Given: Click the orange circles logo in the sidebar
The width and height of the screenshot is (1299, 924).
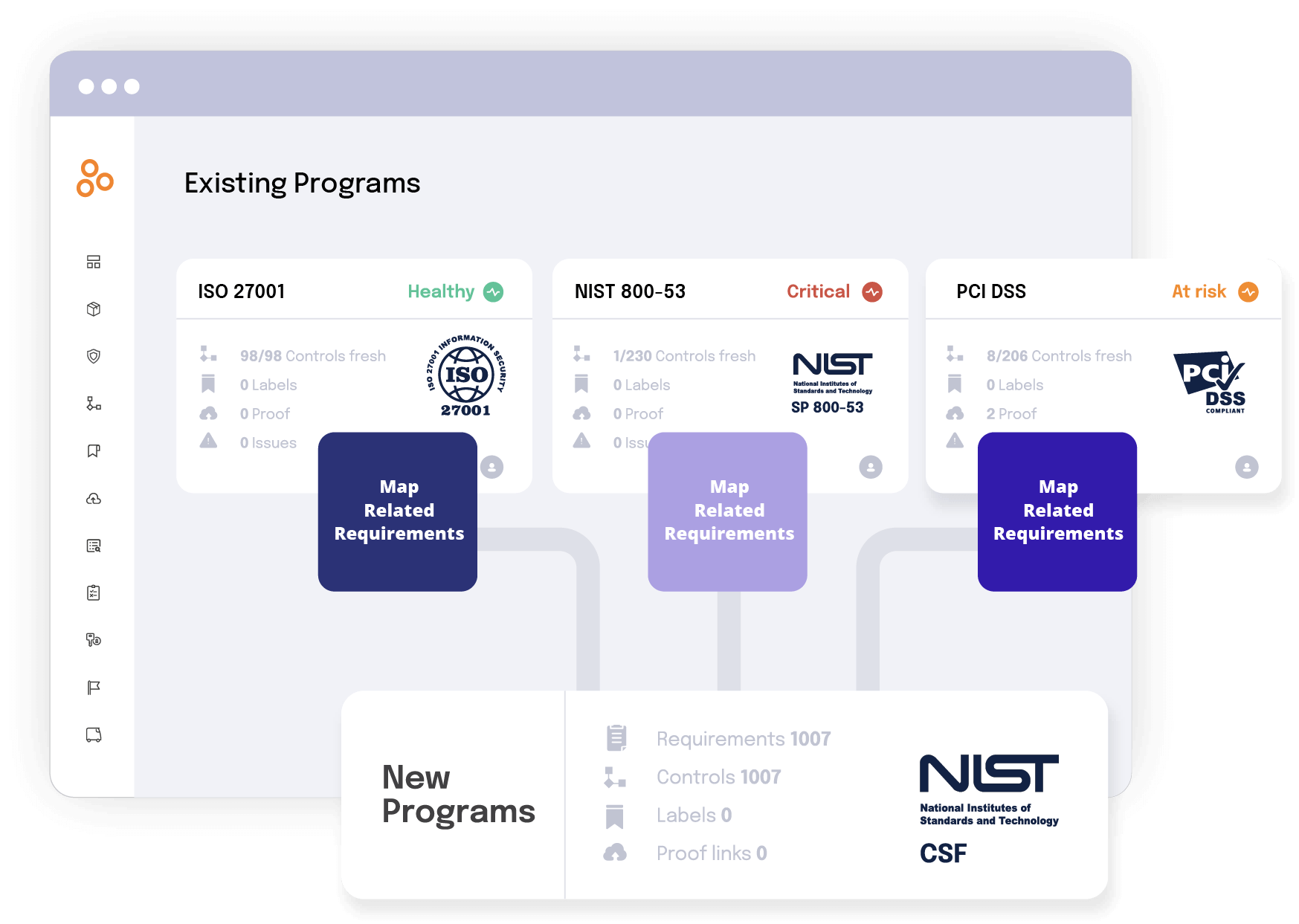Looking at the screenshot, I should click(94, 178).
